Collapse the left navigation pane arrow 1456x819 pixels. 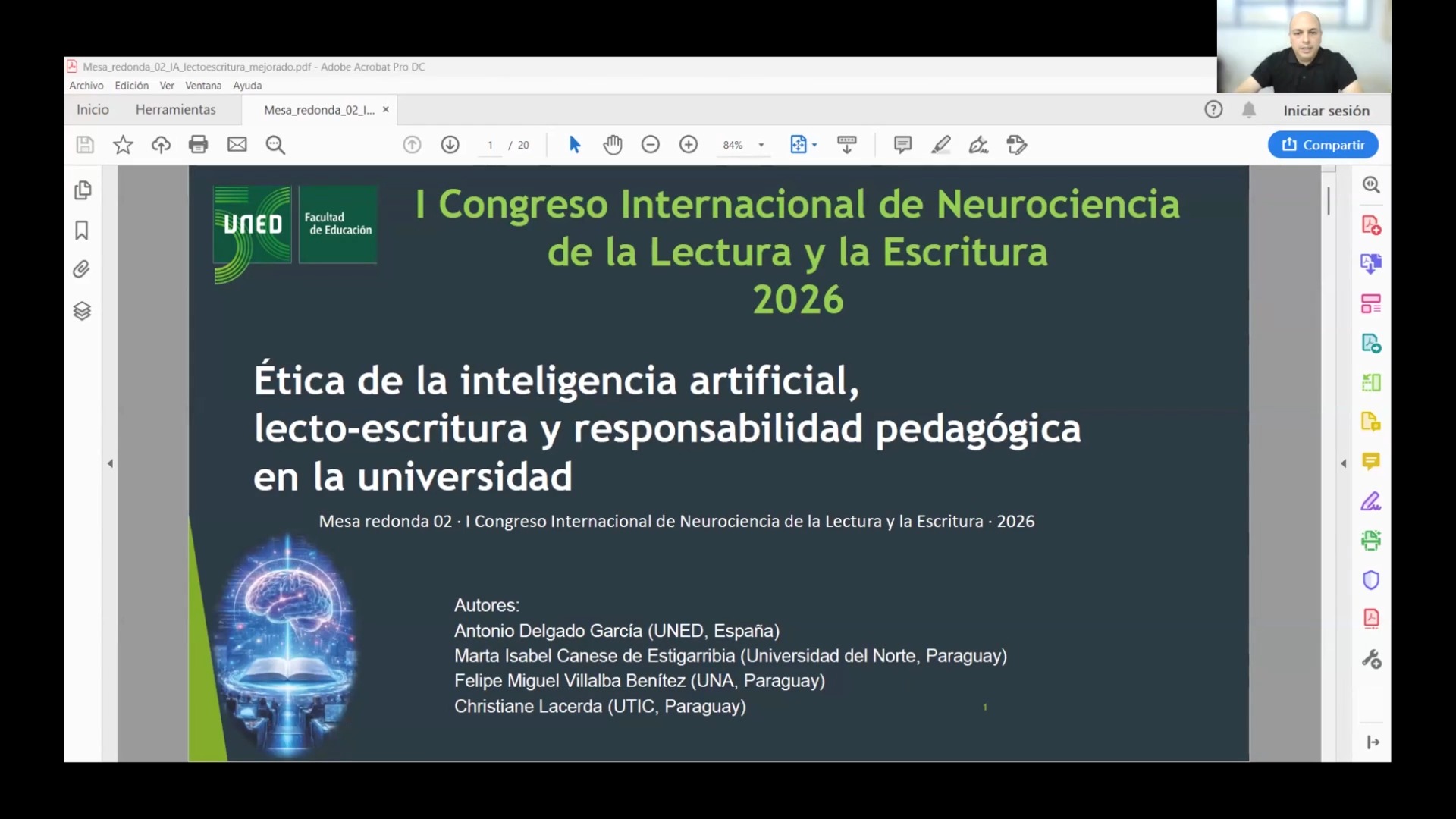[x=110, y=463]
